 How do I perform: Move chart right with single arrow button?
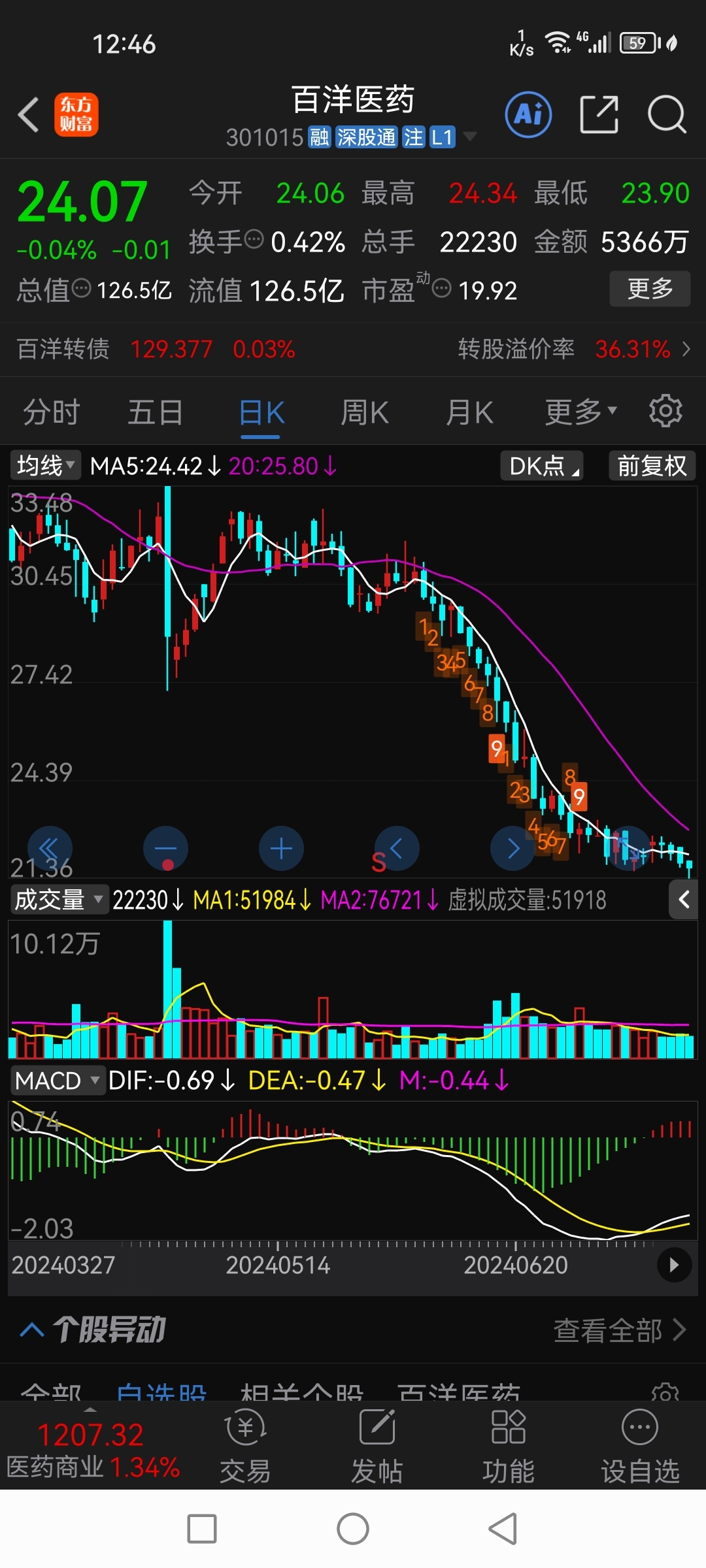[513, 849]
